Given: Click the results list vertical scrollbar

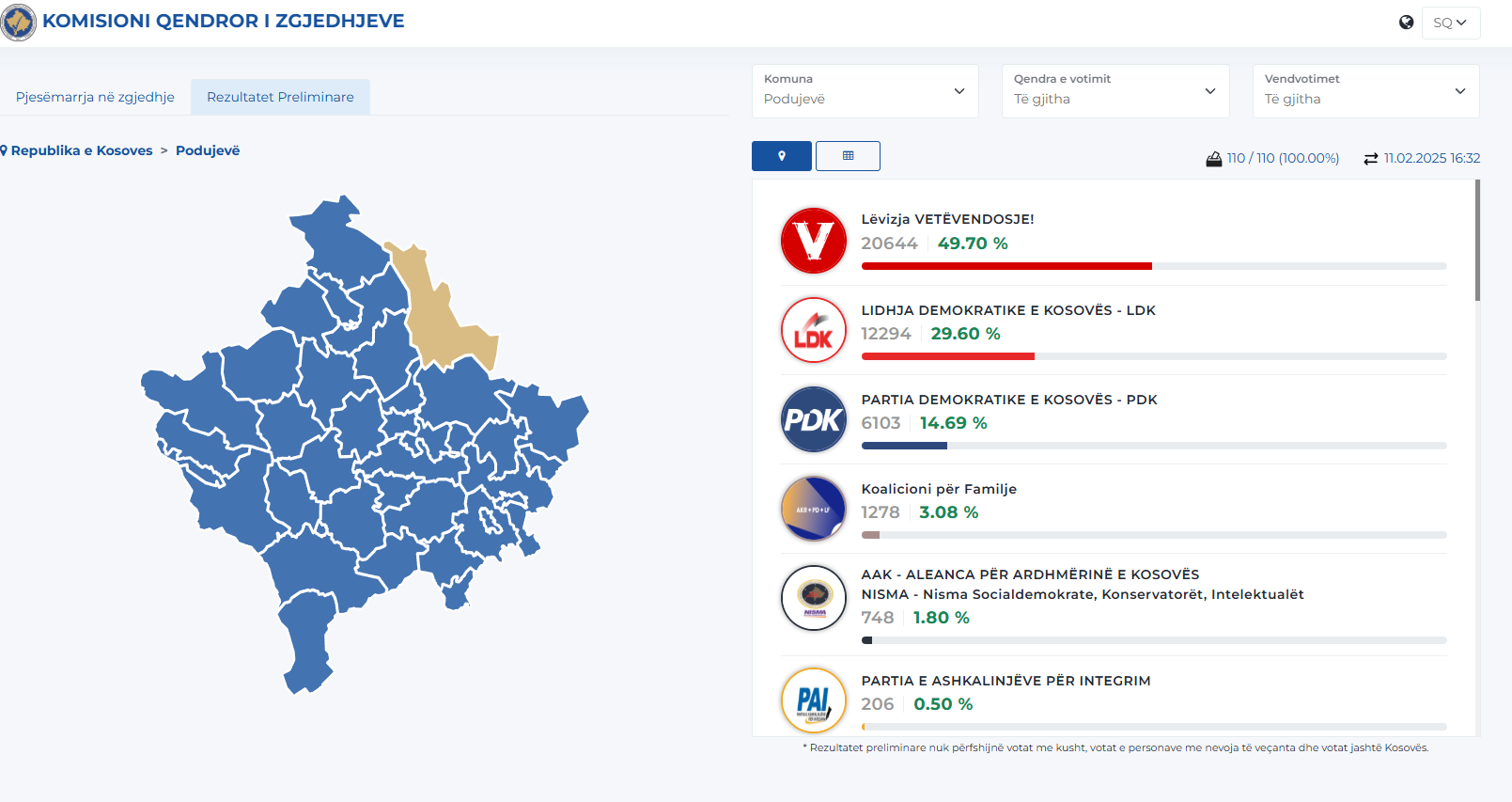Looking at the screenshot, I should [x=1477, y=241].
